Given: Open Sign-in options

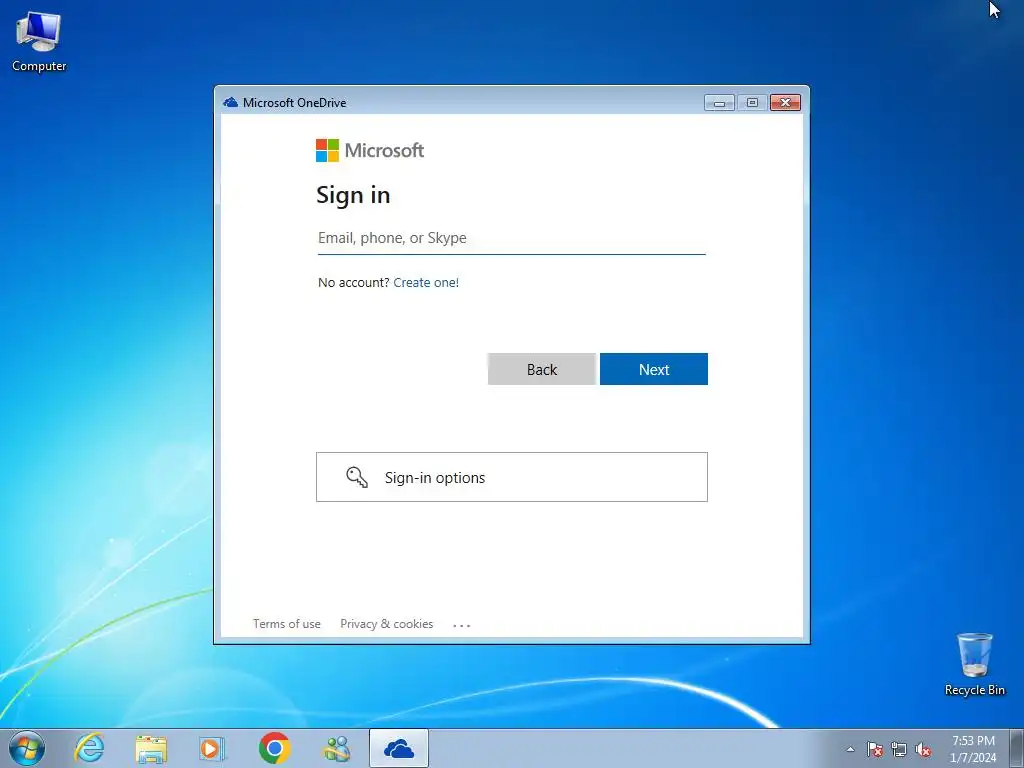Looking at the screenshot, I should tap(511, 477).
